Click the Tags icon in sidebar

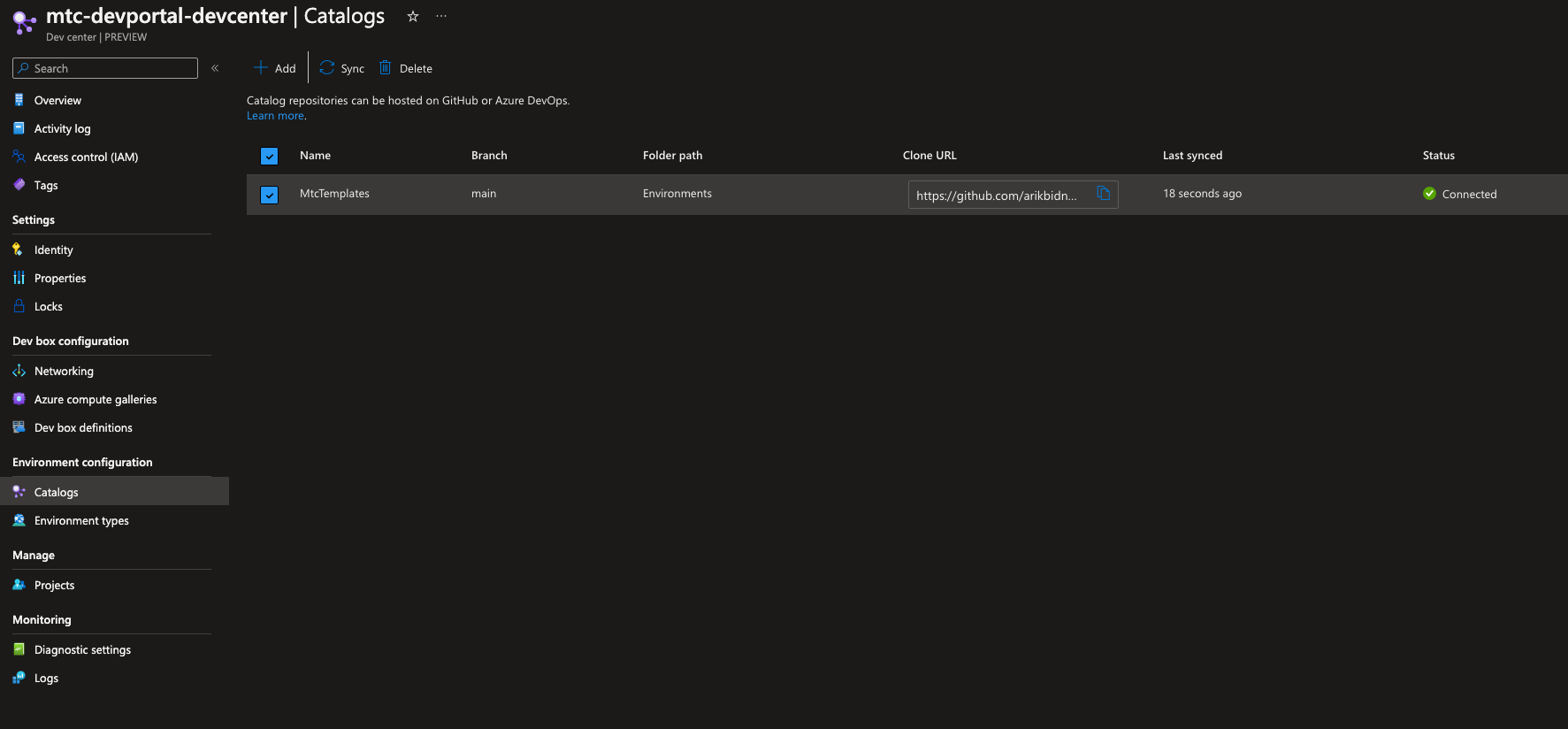coord(19,185)
